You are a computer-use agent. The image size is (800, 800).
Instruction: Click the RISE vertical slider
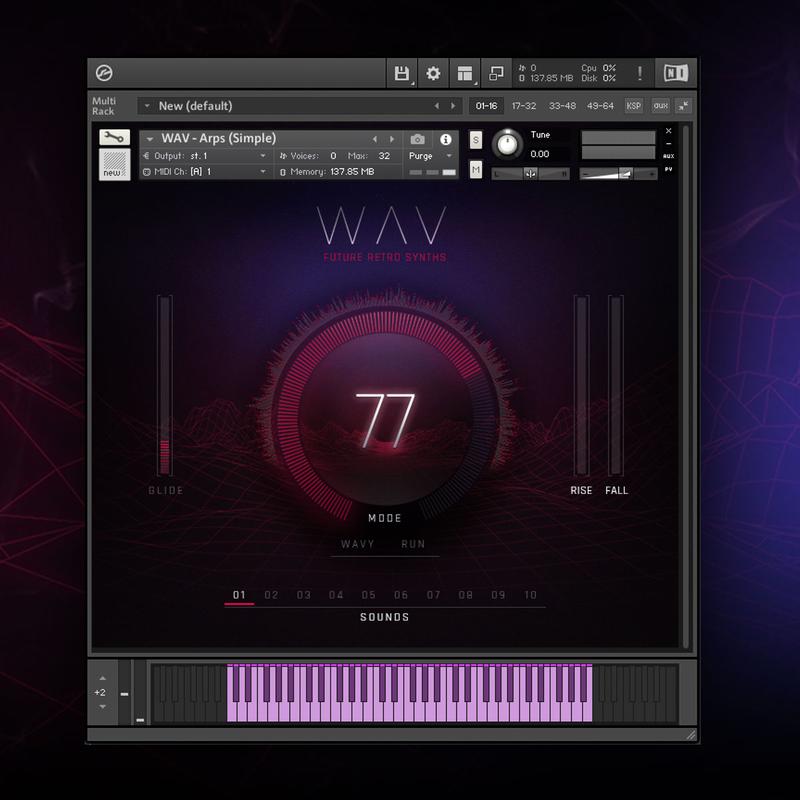pos(581,386)
